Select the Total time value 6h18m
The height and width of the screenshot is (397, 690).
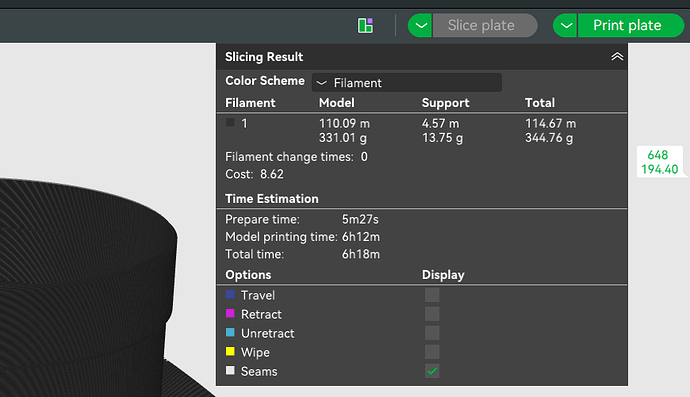[361, 254]
